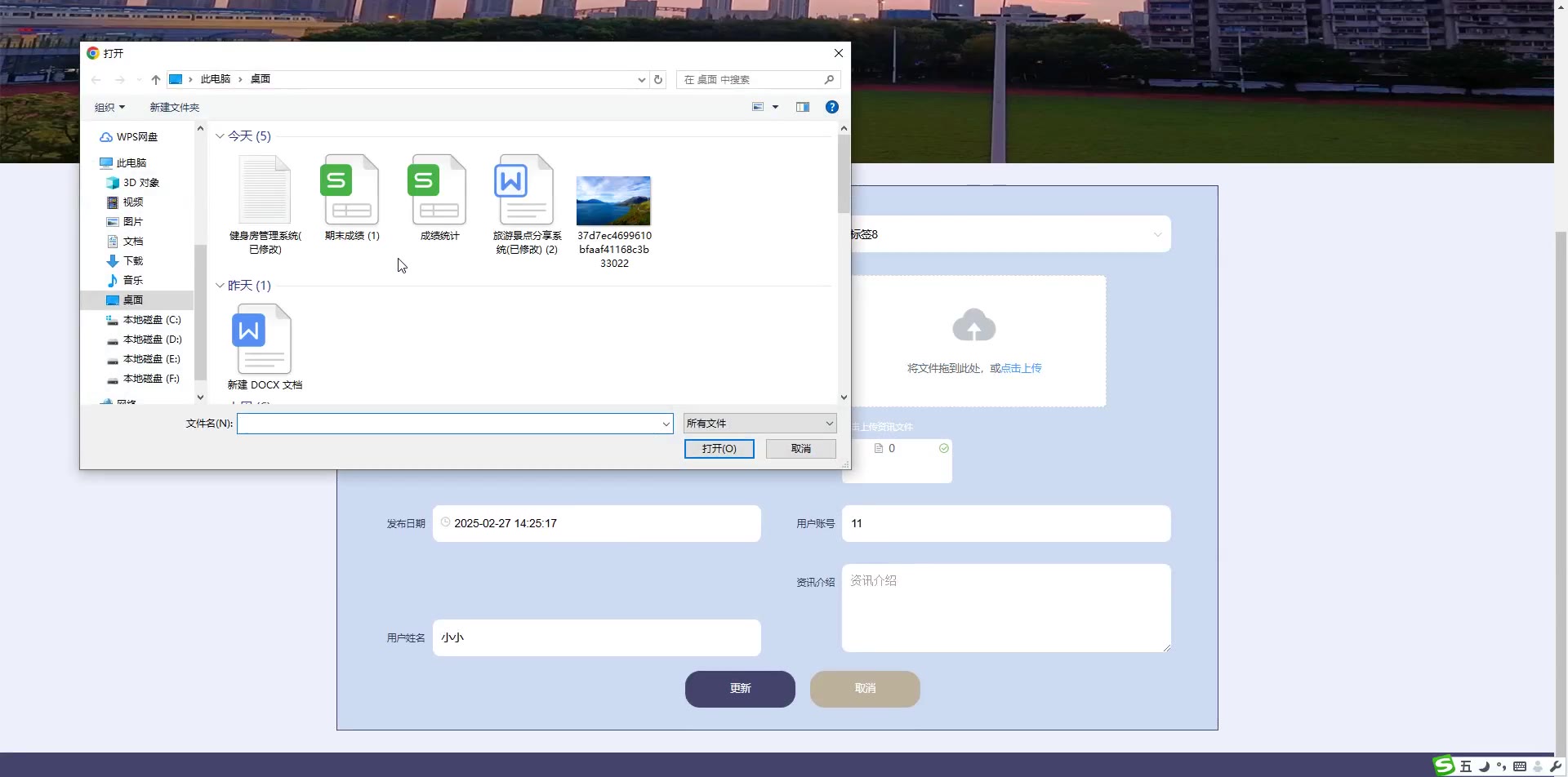Image resolution: width=1568 pixels, height=777 pixels.
Task: Click the refresh icon beside address bar
Action: click(658, 79)
